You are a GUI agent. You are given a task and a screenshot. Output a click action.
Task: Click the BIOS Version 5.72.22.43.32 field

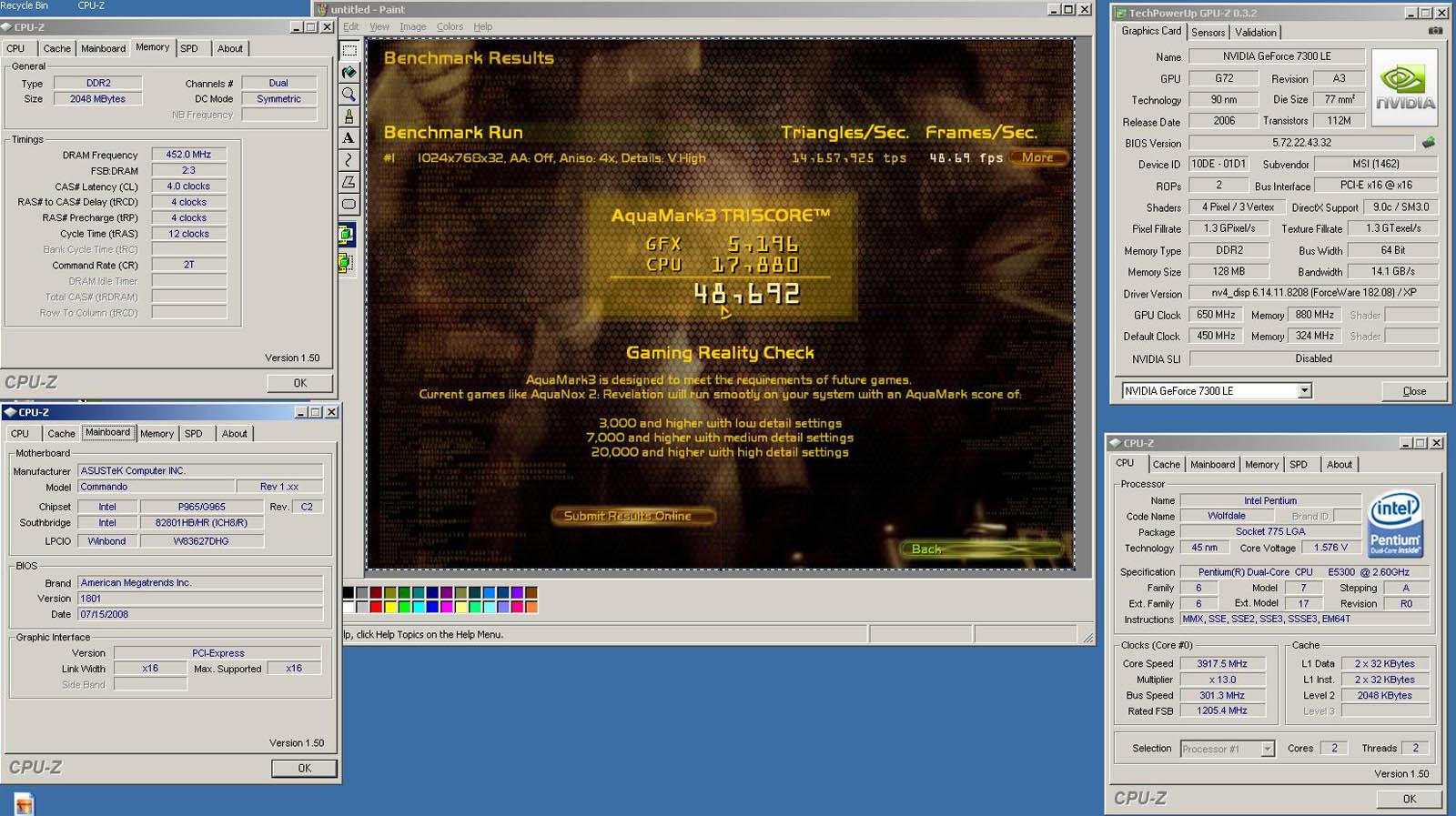tap(1301, 143)
